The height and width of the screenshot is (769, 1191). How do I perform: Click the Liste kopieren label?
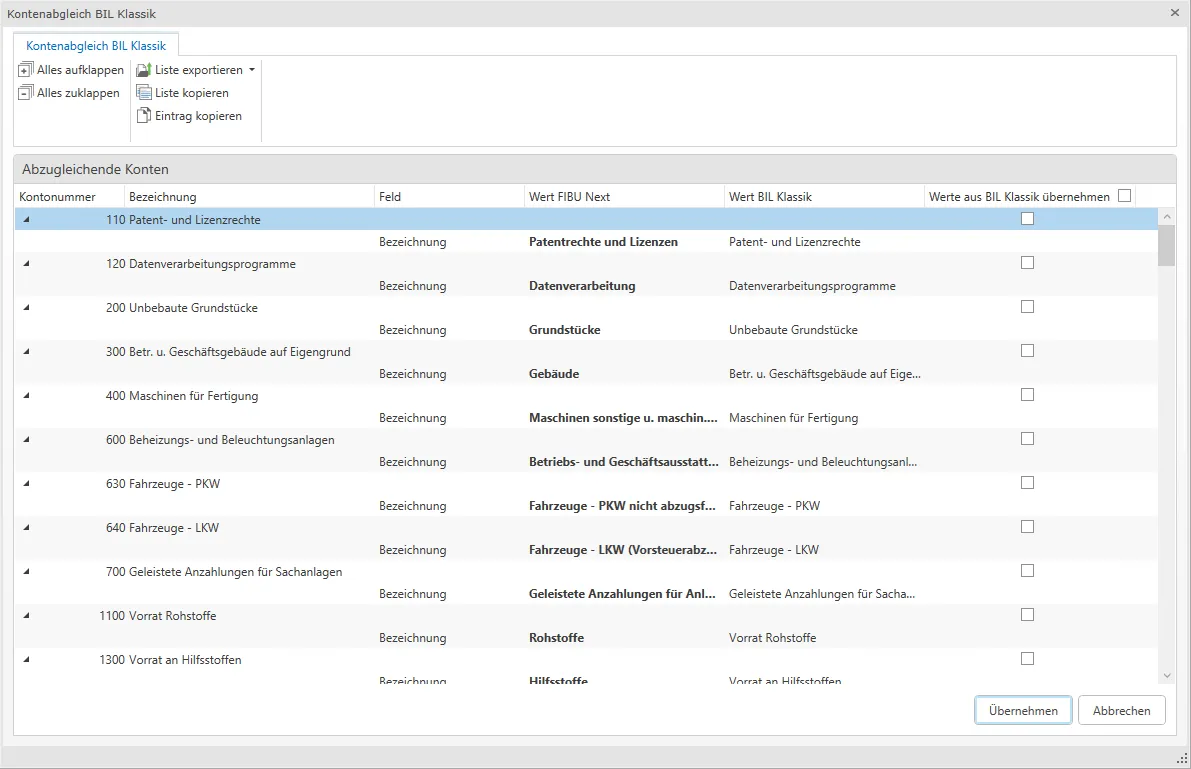coord(191,93)
